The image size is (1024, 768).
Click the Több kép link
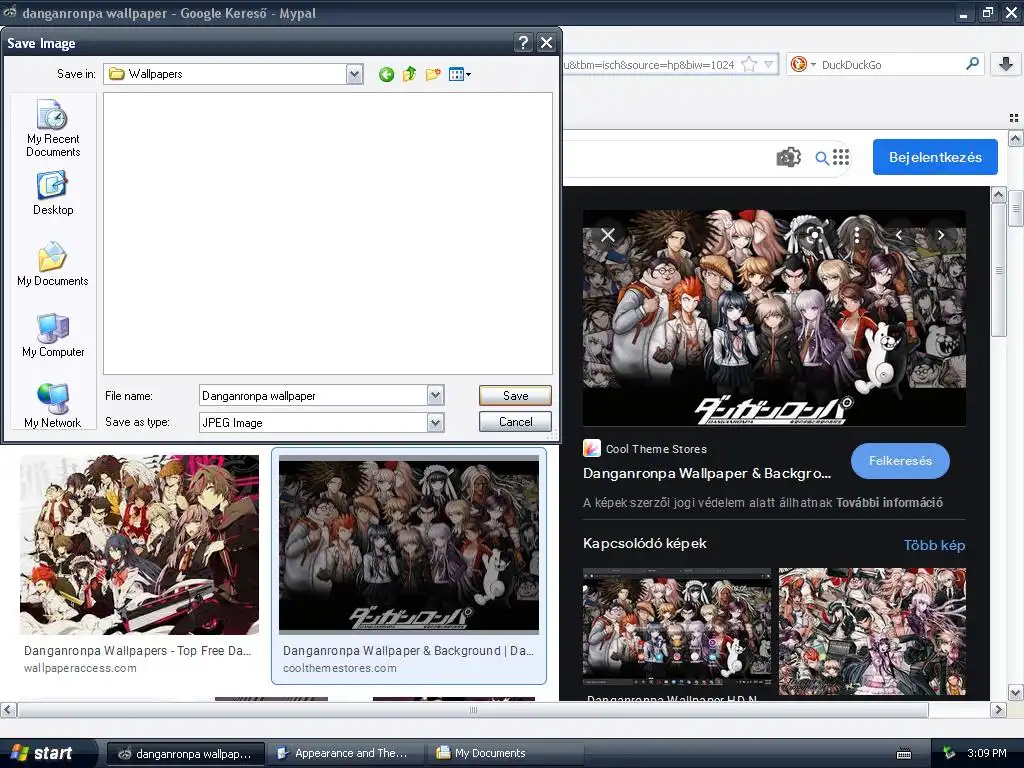(x=935, y=545)
